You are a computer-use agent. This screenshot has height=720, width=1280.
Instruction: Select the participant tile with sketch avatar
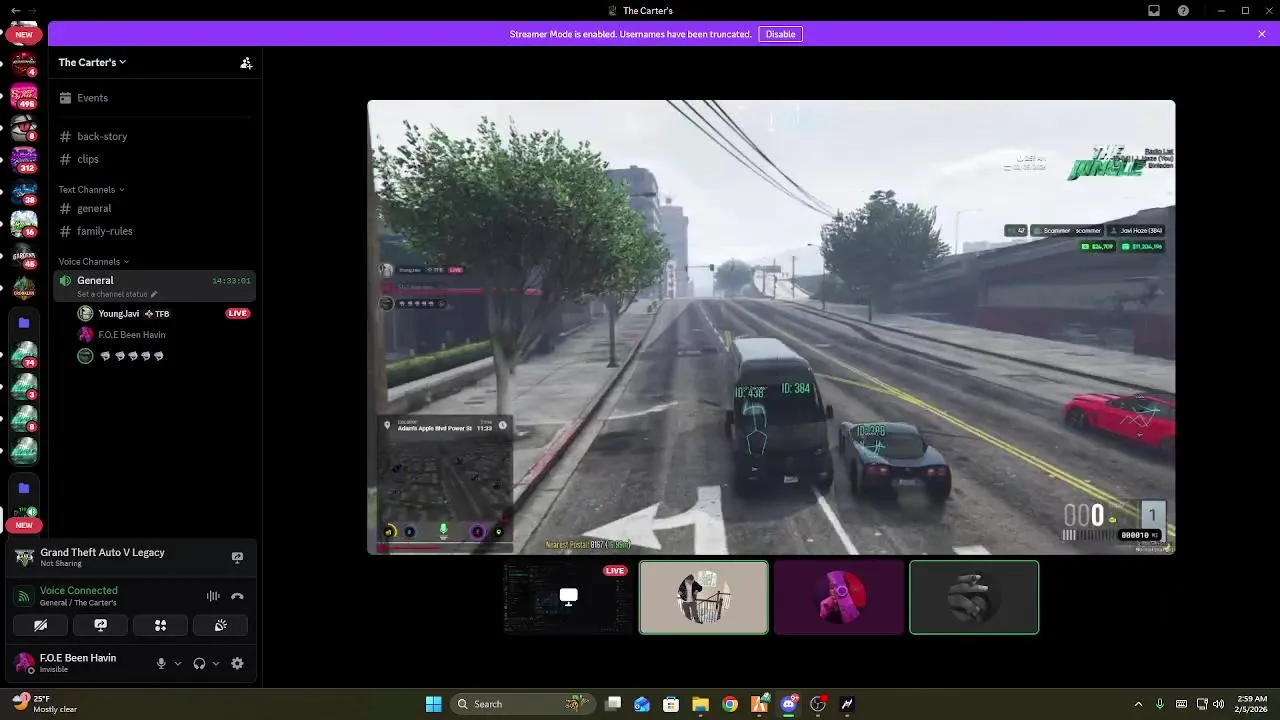(x=704, y=597)
